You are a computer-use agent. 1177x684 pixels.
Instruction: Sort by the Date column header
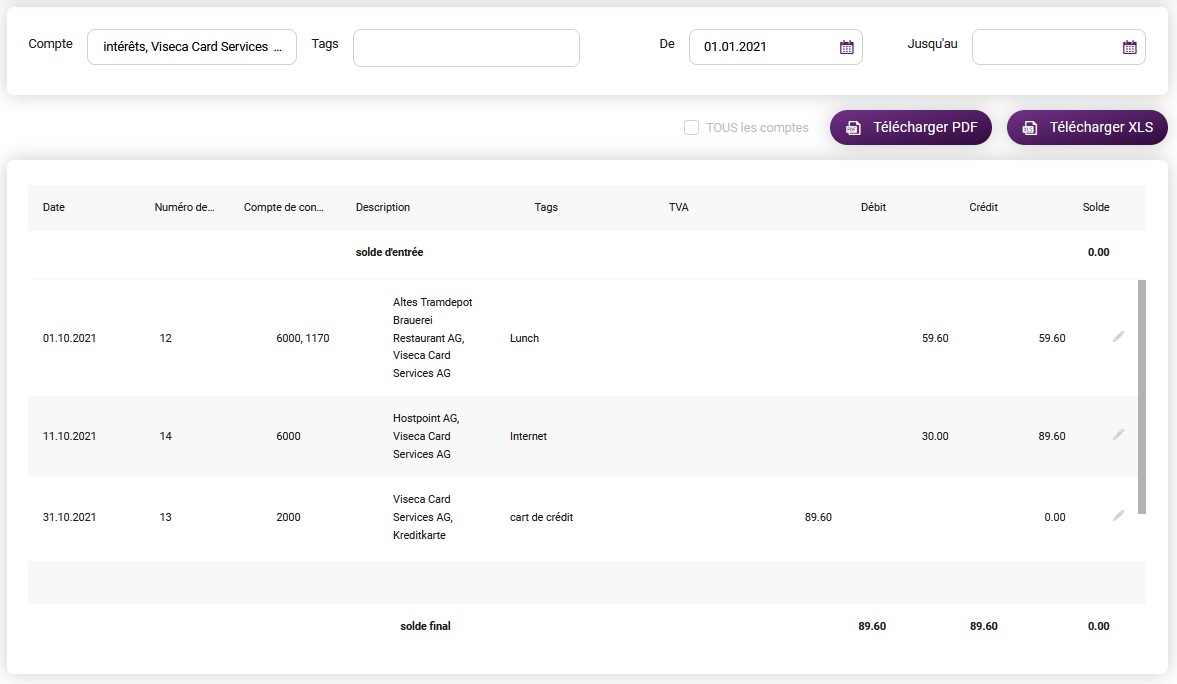(x=54, y=207)
